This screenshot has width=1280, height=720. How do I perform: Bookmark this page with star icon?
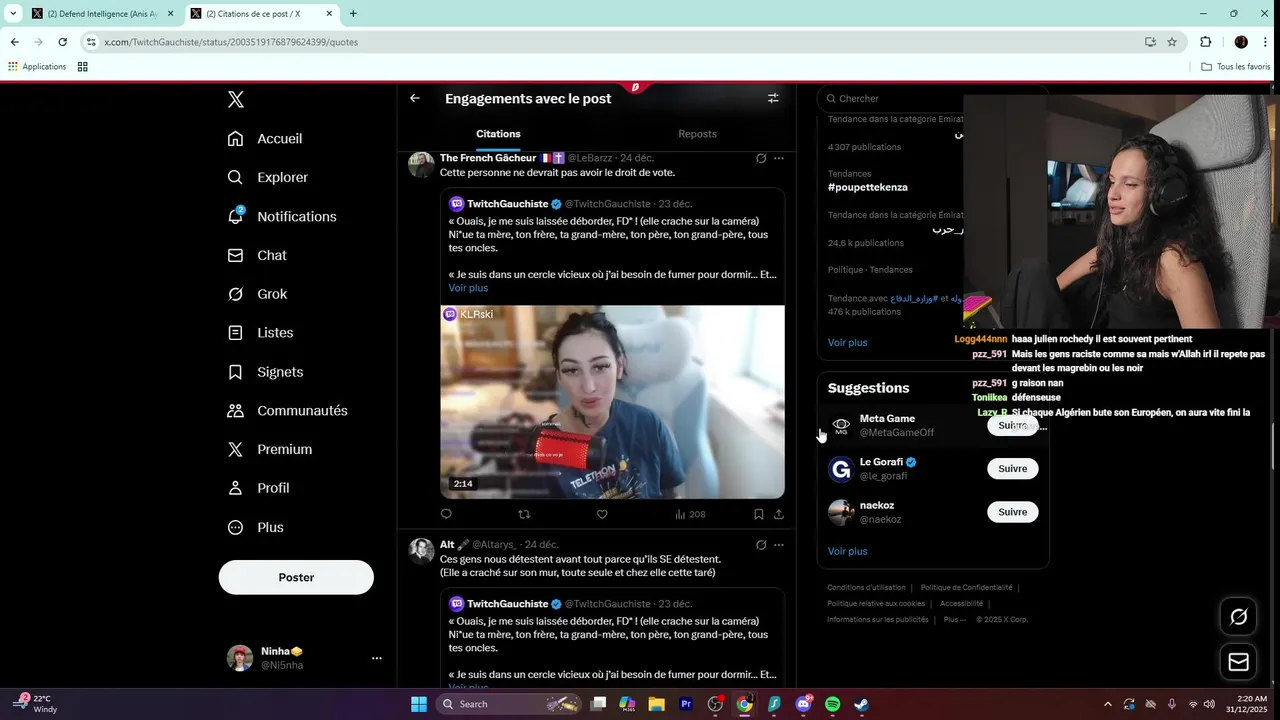(1172, 42)
